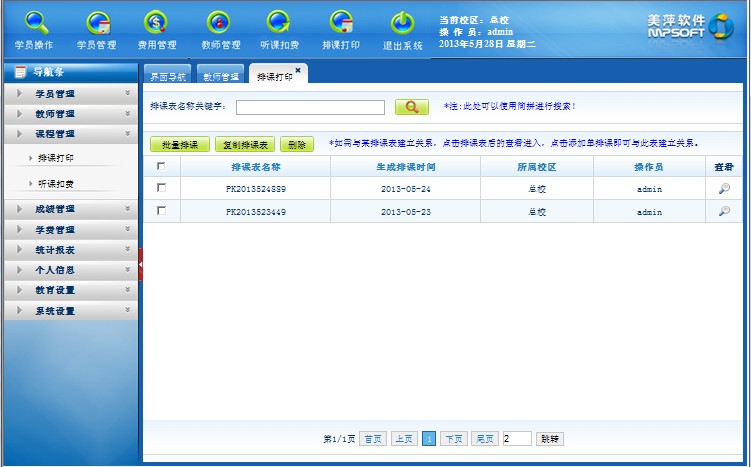Toggle the select-all checkbox in table header
This screenshot has height=467, width=751.
(161, 167)
